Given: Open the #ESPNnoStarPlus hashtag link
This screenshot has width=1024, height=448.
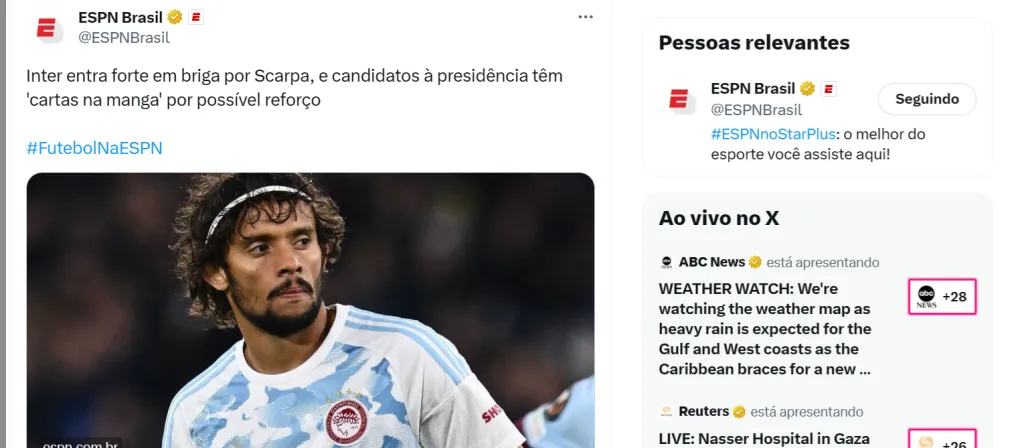Looking at the screenshot, I should (x=773, y=133).
